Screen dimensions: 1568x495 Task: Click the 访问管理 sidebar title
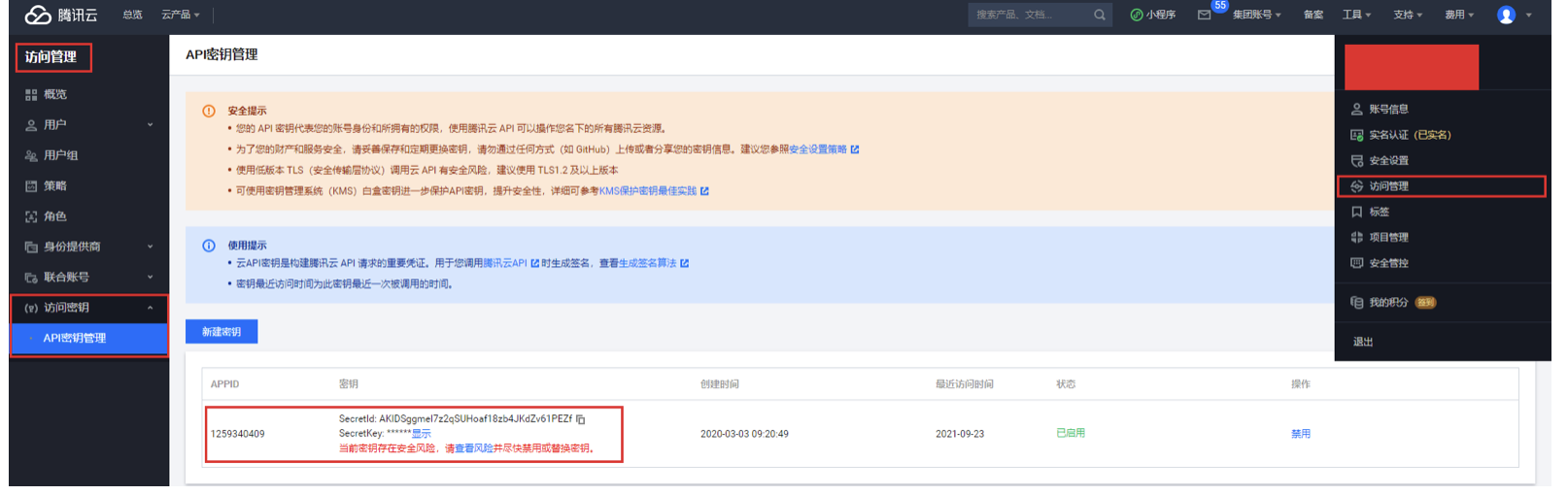pyautogui.click(x=51, y=57)
